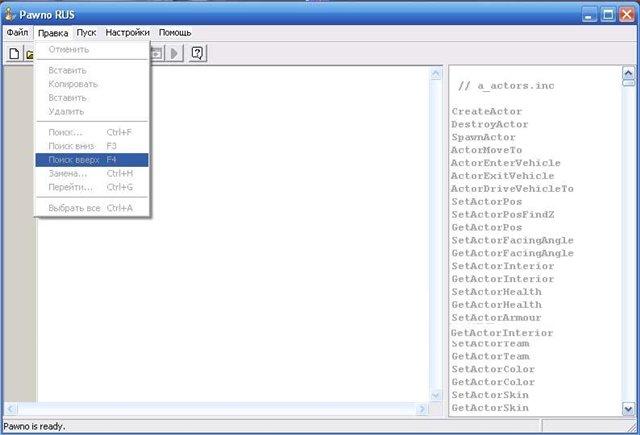Click the Open folder toolbar icon
Image resolution: width=640 pixels, height=435 pixels.
[29, 53]
